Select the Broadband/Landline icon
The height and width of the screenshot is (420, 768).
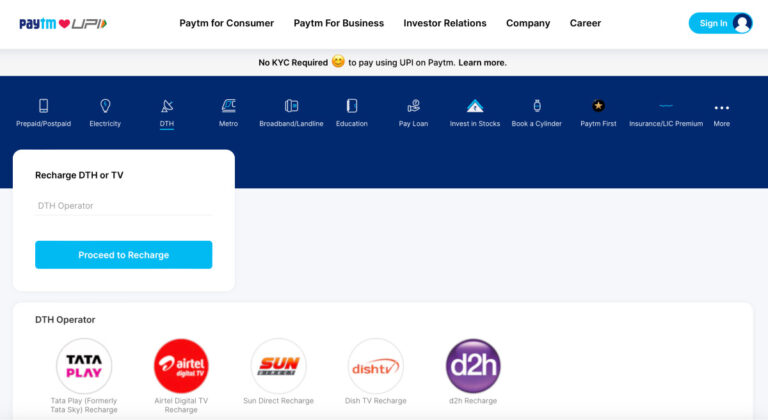(x=291, y=106)
